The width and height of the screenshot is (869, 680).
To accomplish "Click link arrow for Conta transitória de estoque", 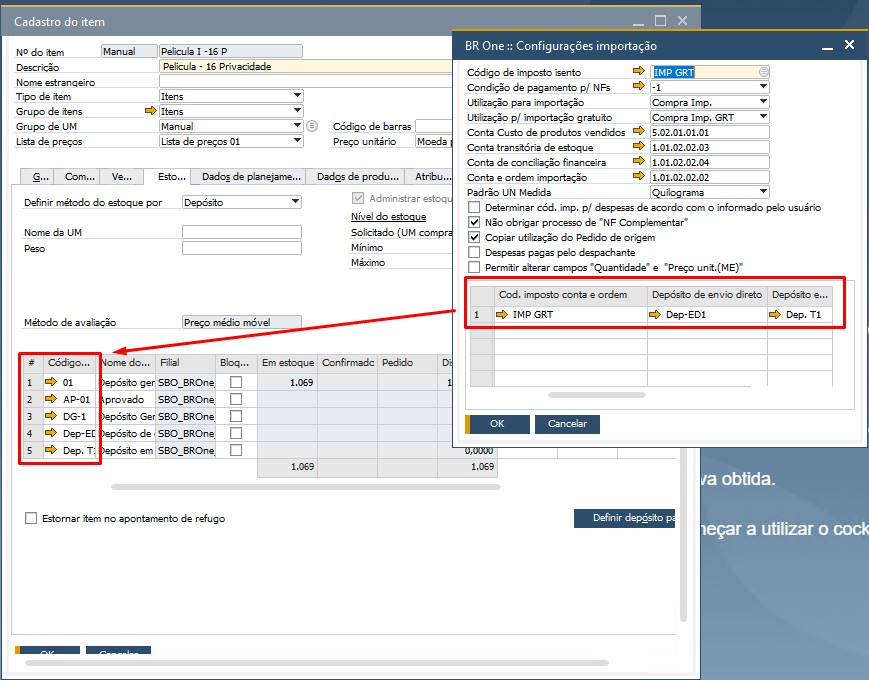I will click(638, 146).
